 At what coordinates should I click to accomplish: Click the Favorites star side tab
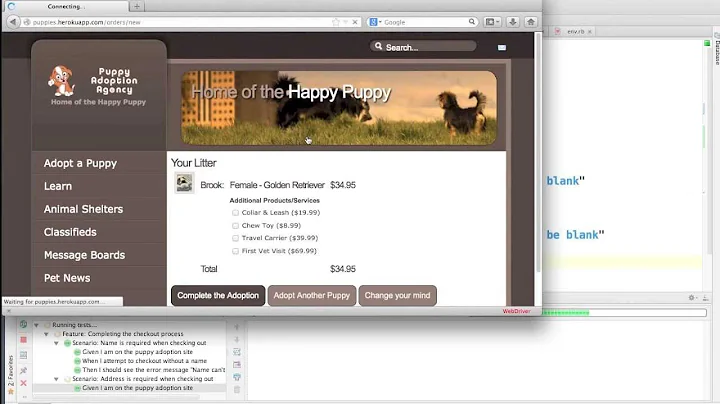pos(11,374)
